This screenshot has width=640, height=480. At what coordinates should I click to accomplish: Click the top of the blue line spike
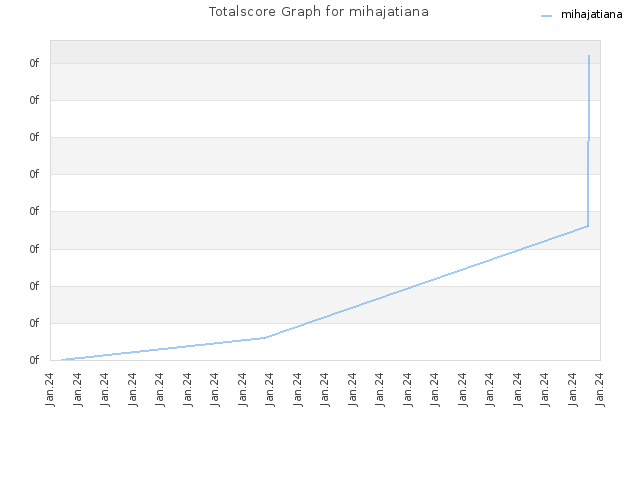click(x=589, y=56)
